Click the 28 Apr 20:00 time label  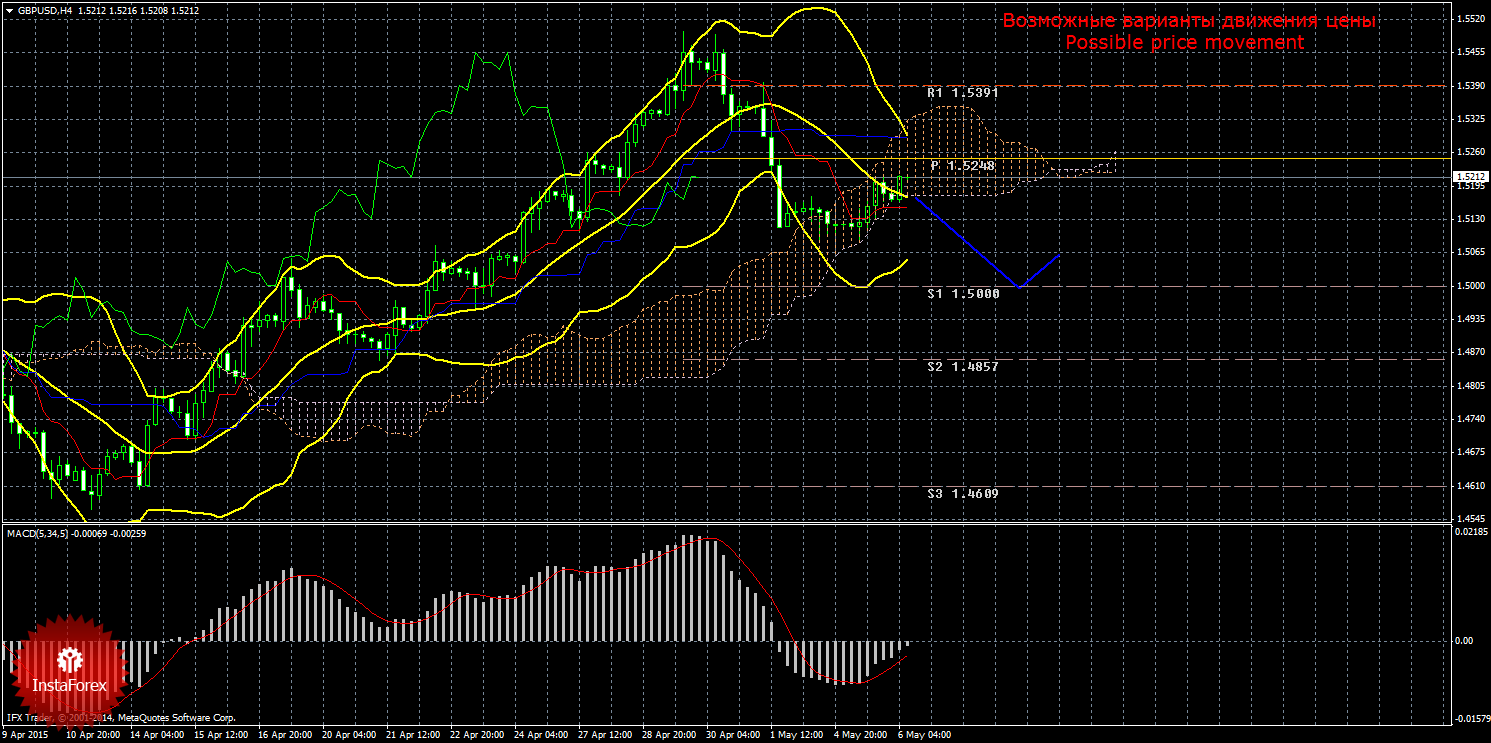pyautogui.click(x=667, y=734)
